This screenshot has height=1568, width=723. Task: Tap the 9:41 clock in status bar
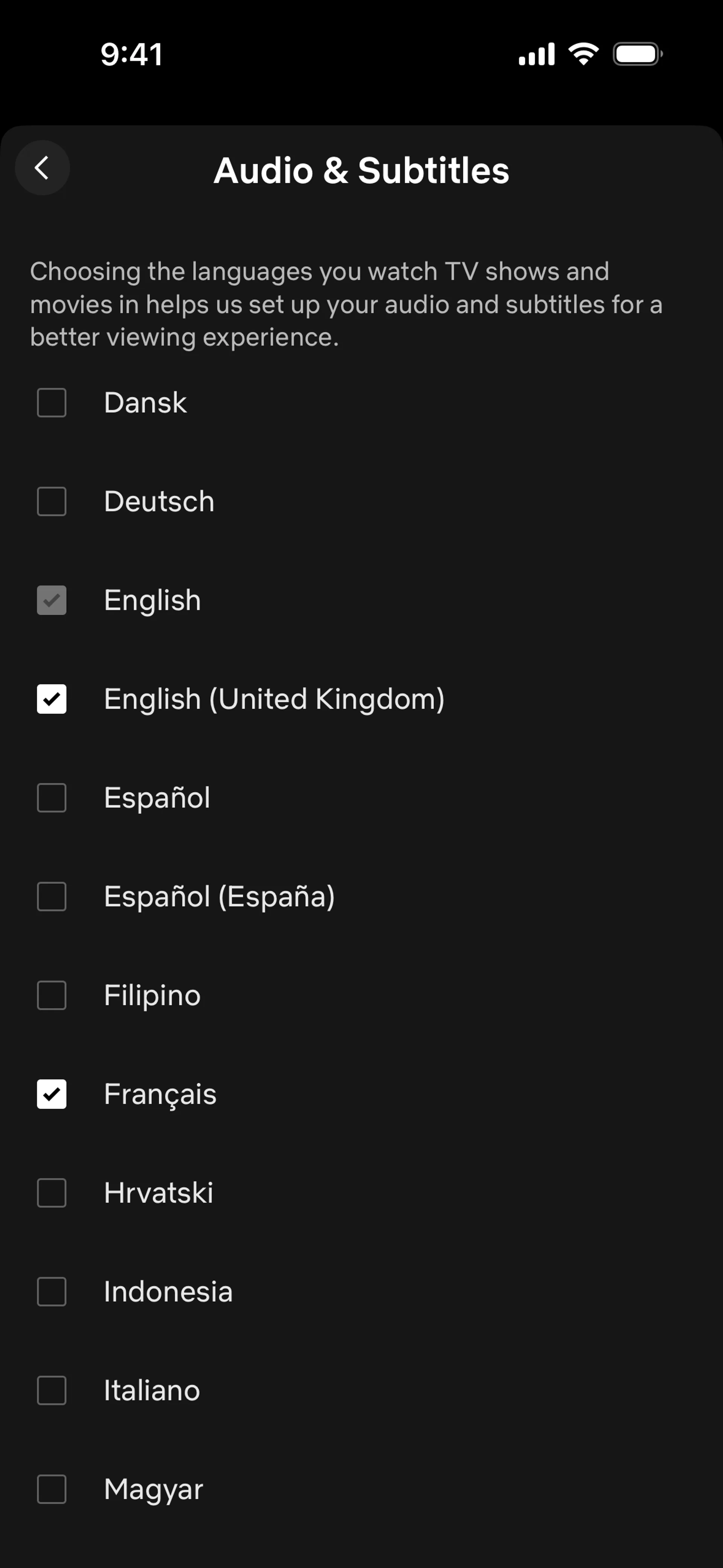[x=131, y=54]
